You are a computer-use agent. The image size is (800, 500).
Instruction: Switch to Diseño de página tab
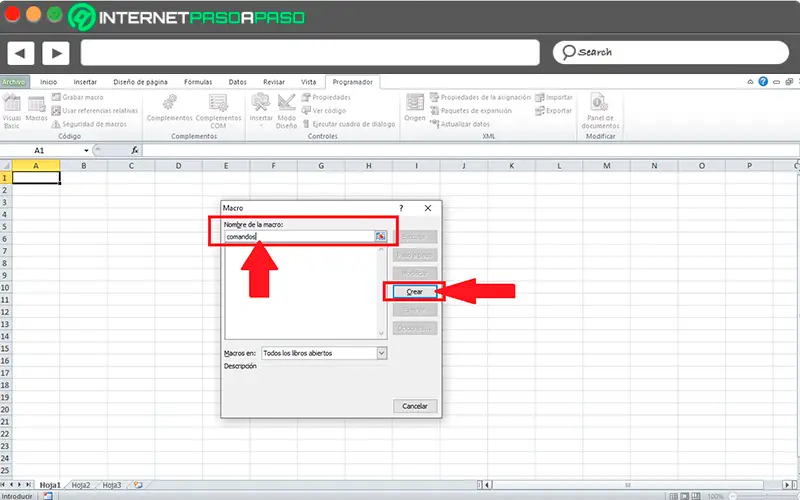[x=140, y=82]
